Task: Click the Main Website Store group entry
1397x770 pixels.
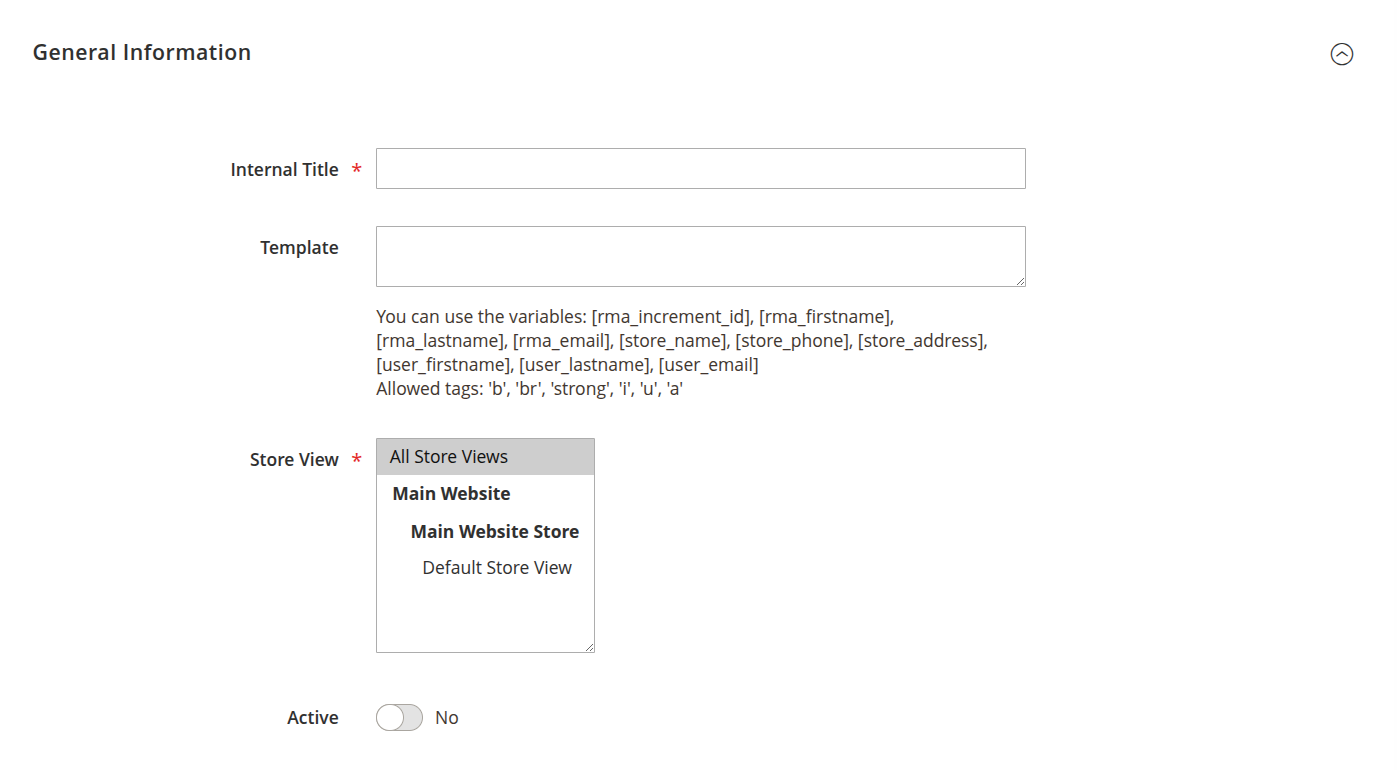Action: click(494, 531)
